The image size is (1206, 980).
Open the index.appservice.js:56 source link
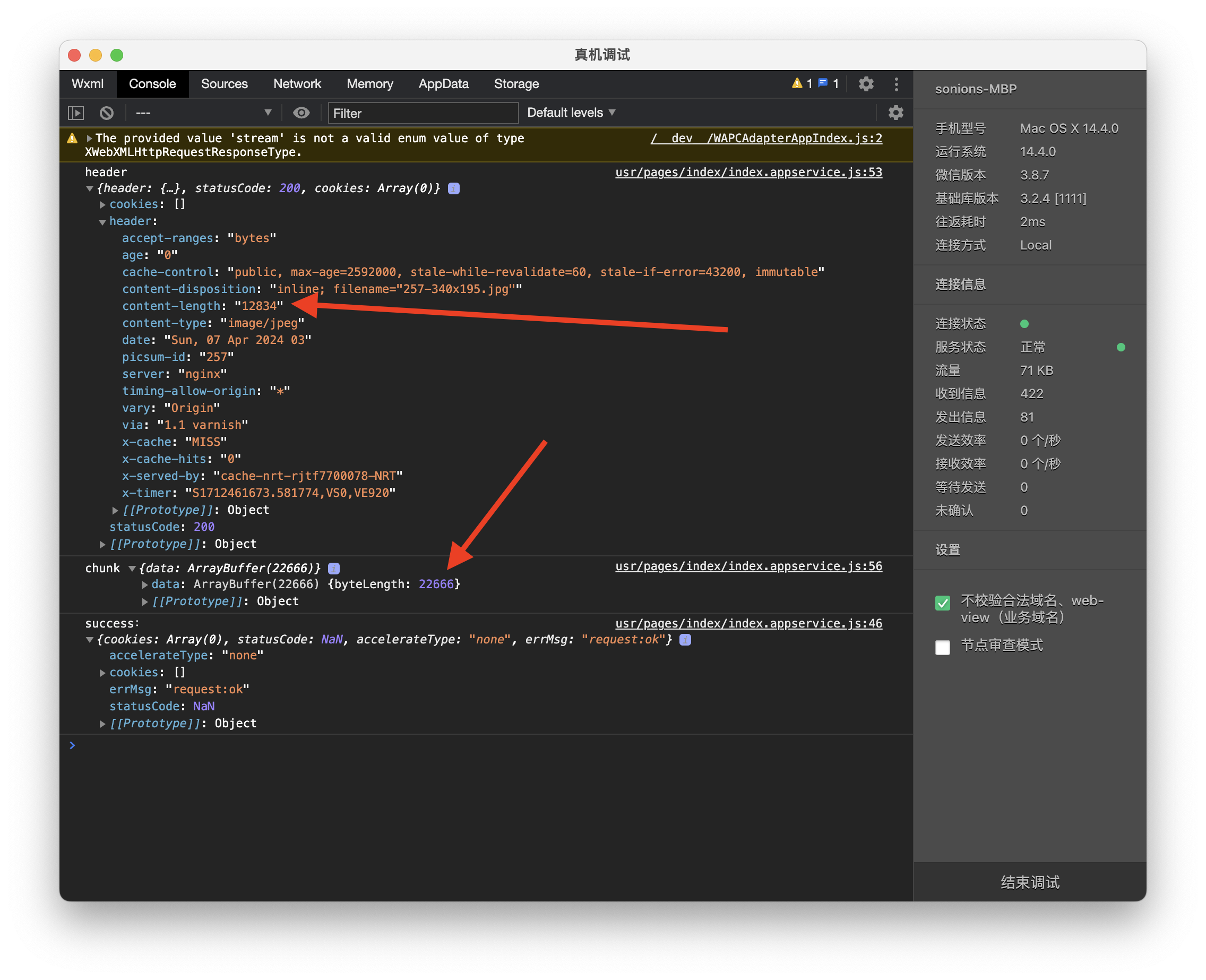[x=748, y=566]
